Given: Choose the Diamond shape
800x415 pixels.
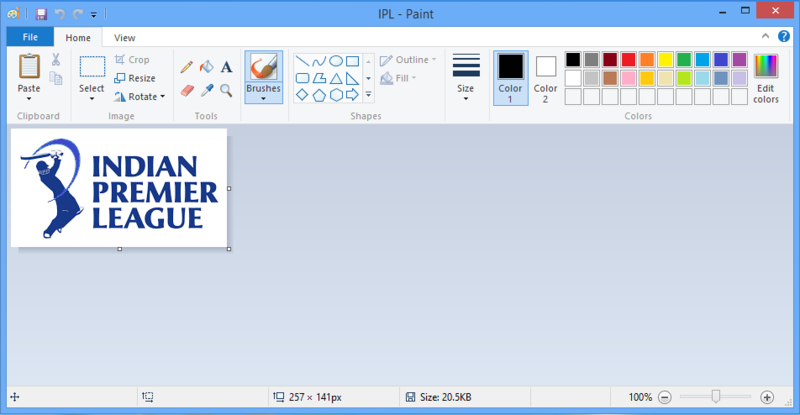Looking at the screenshot, I should click(x=302, y=94).
